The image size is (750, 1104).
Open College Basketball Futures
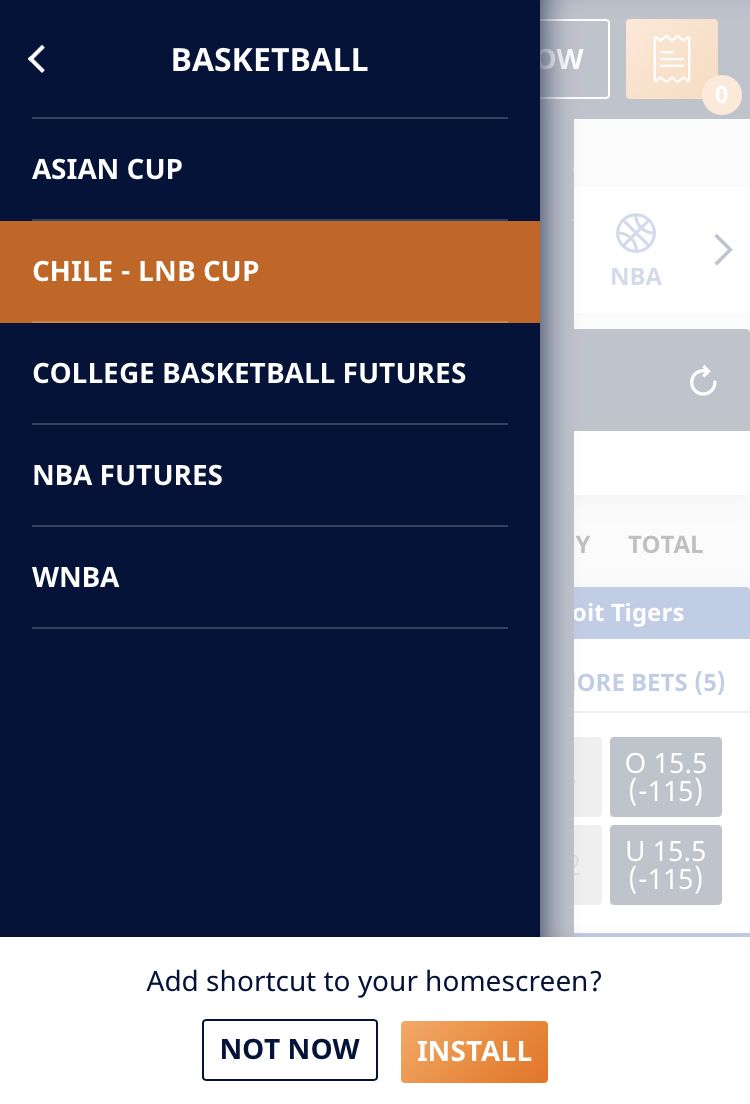point(270,373)
